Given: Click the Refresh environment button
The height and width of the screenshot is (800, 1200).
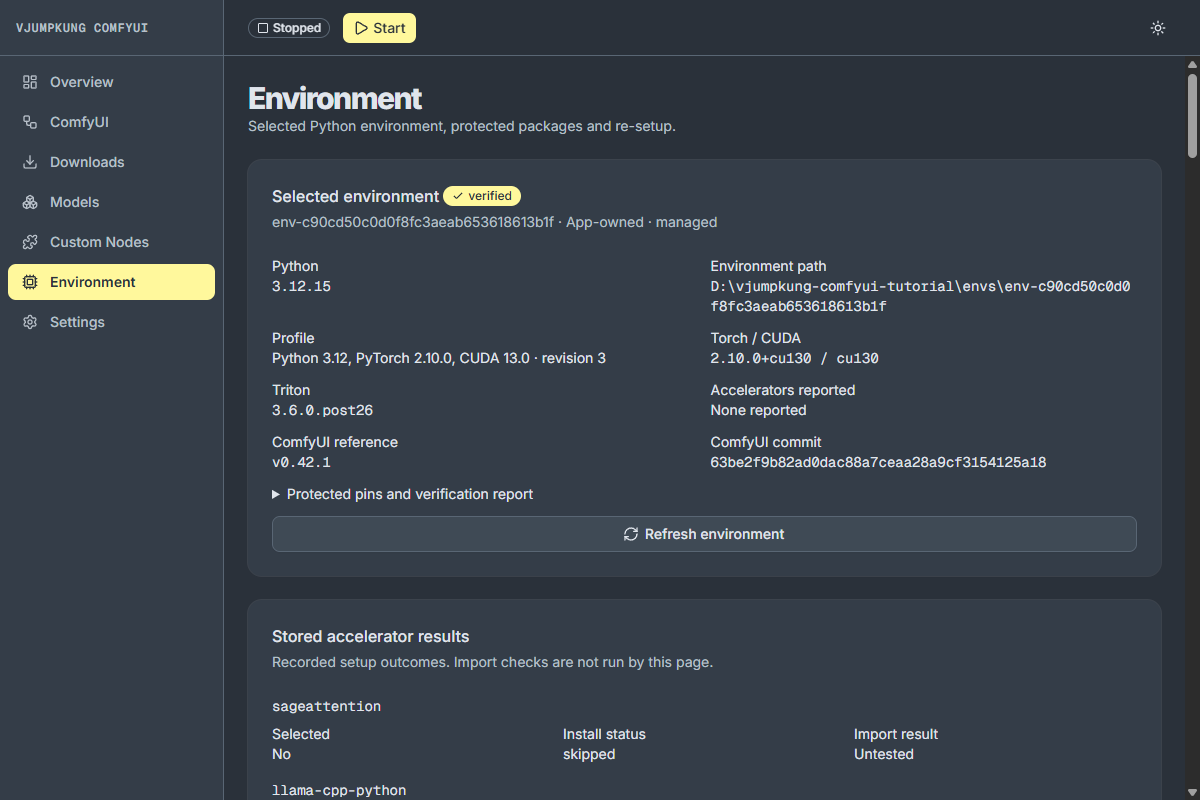Looking at the screenshot, I should pyautogui.click(x=704, y=534).
